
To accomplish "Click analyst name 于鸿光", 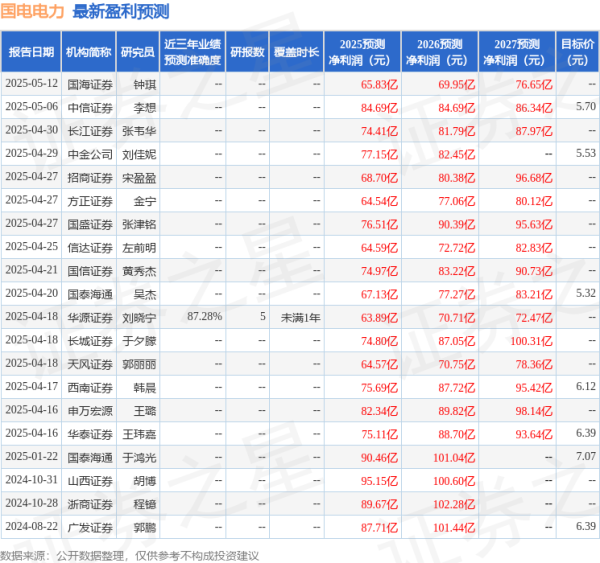I will pyautogui.click(x=139, y=458).
